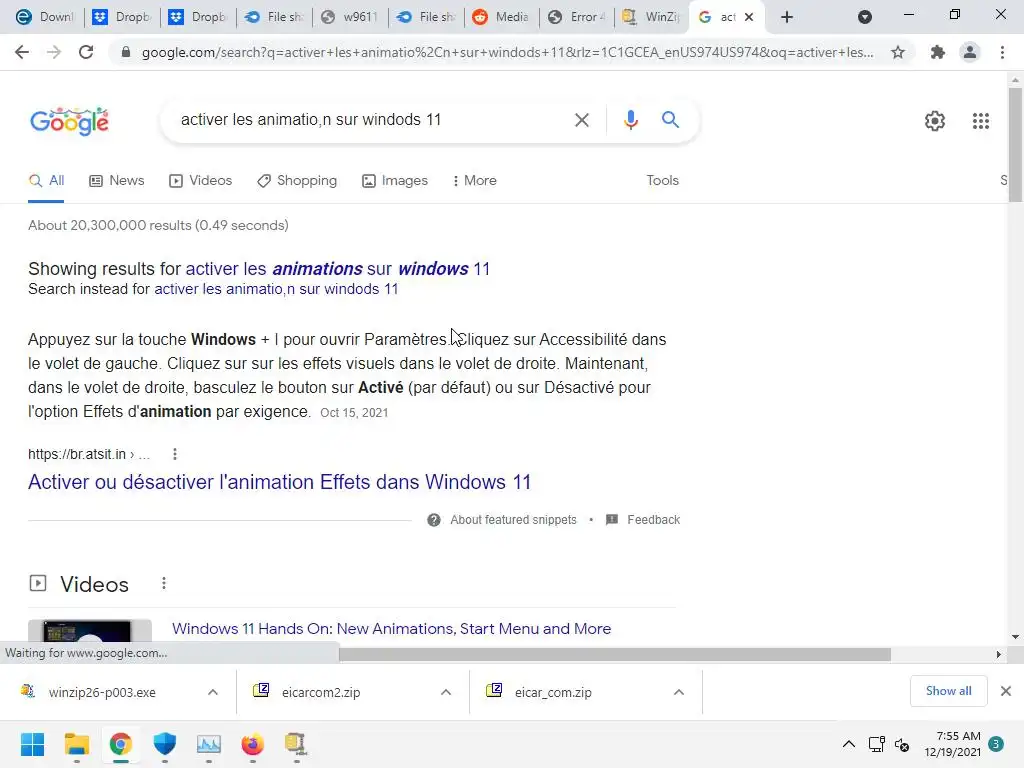Screen dimensions: 1024x768
Task: Click the Chrome forward arrow
Action: [54, 52]
